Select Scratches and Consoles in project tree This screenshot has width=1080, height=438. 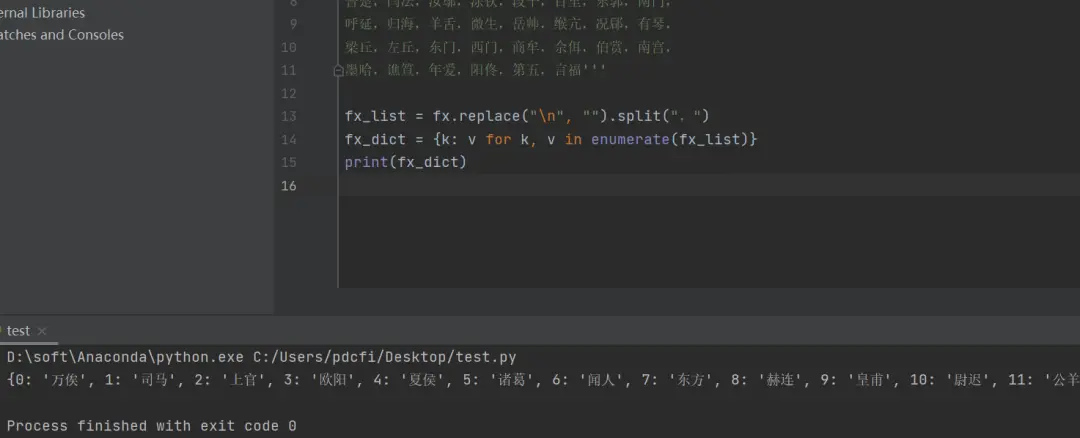point(62,34)
